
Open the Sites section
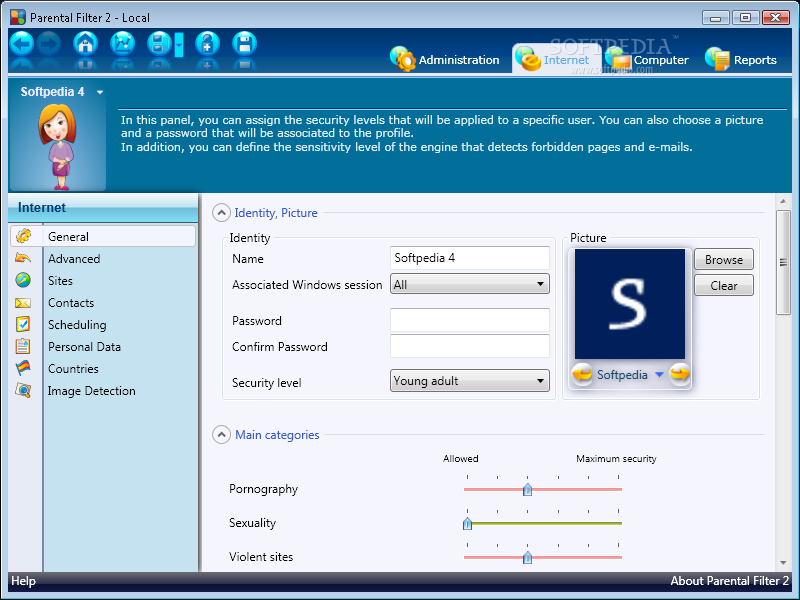coord(60,281)
